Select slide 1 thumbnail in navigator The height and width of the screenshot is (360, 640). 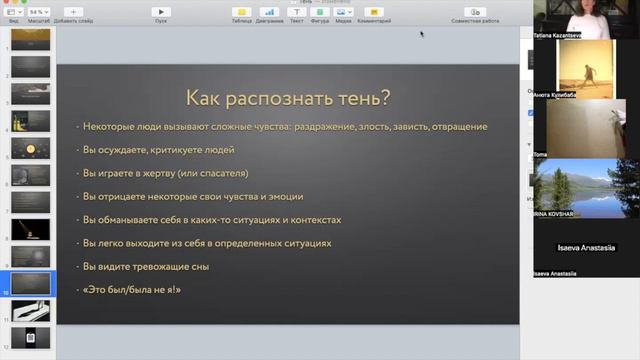point(31,40)
